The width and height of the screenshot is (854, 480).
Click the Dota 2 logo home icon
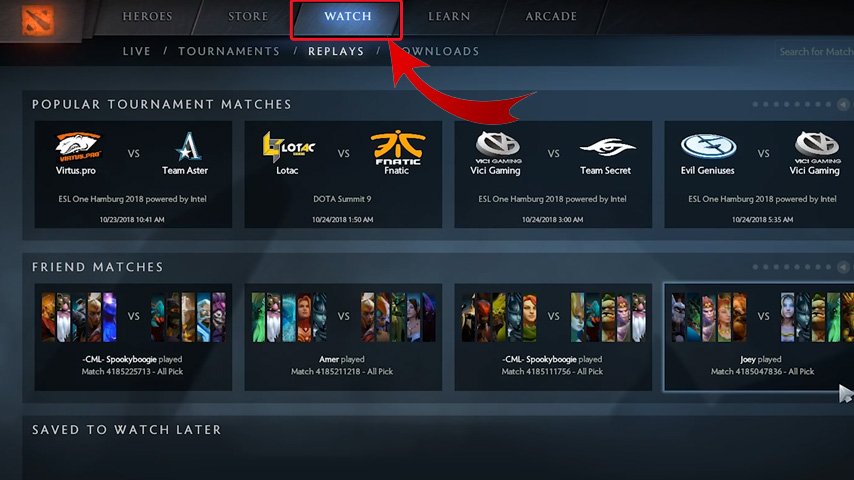pyautogui.click(x=38, y=20)
